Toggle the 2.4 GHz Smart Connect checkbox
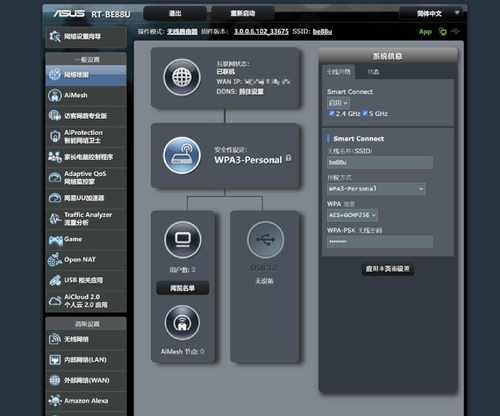The image size is (500, 416). point(332,114)
